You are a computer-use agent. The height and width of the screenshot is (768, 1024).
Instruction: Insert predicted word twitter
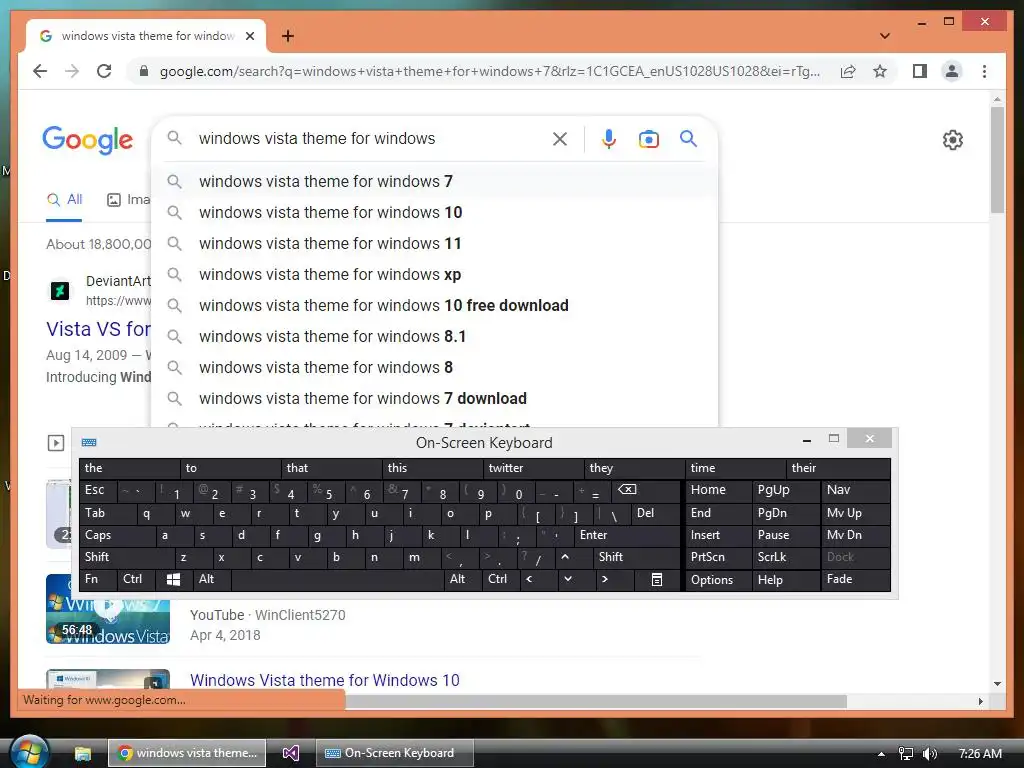coord(533,468)
